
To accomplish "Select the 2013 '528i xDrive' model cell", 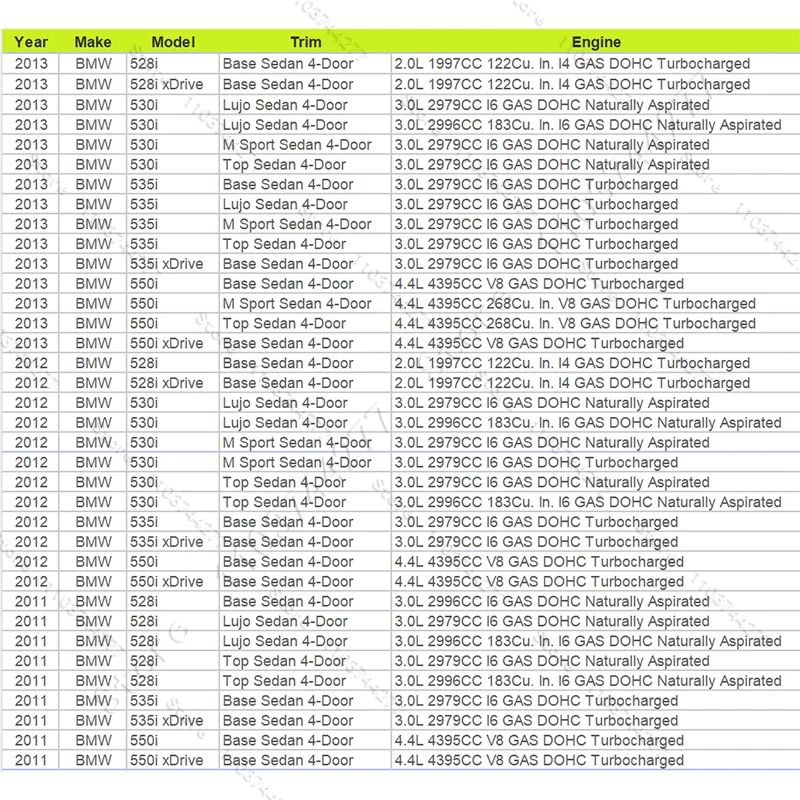I will pos(173,84).
